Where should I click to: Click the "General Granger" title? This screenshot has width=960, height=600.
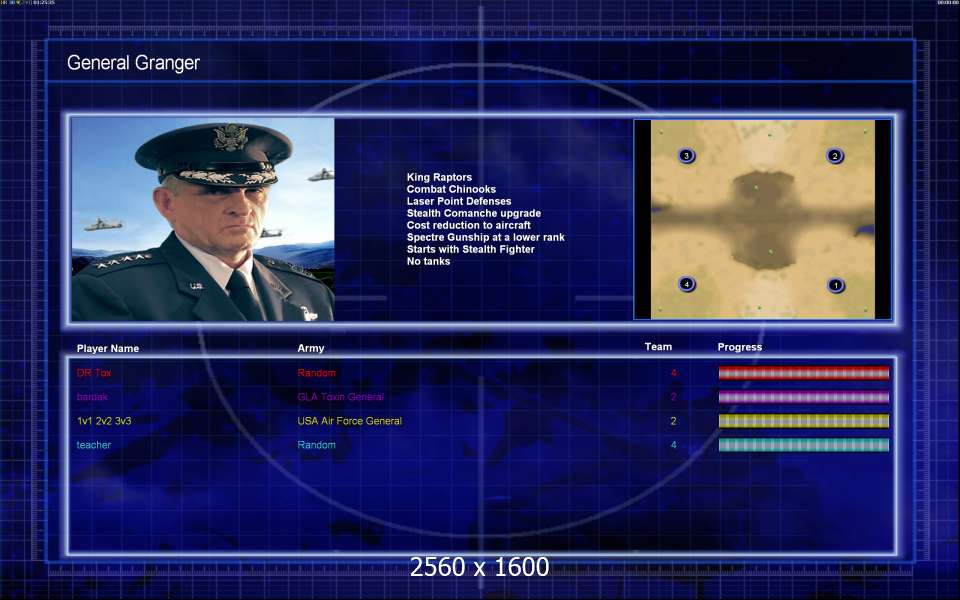[x=133, y=63]
